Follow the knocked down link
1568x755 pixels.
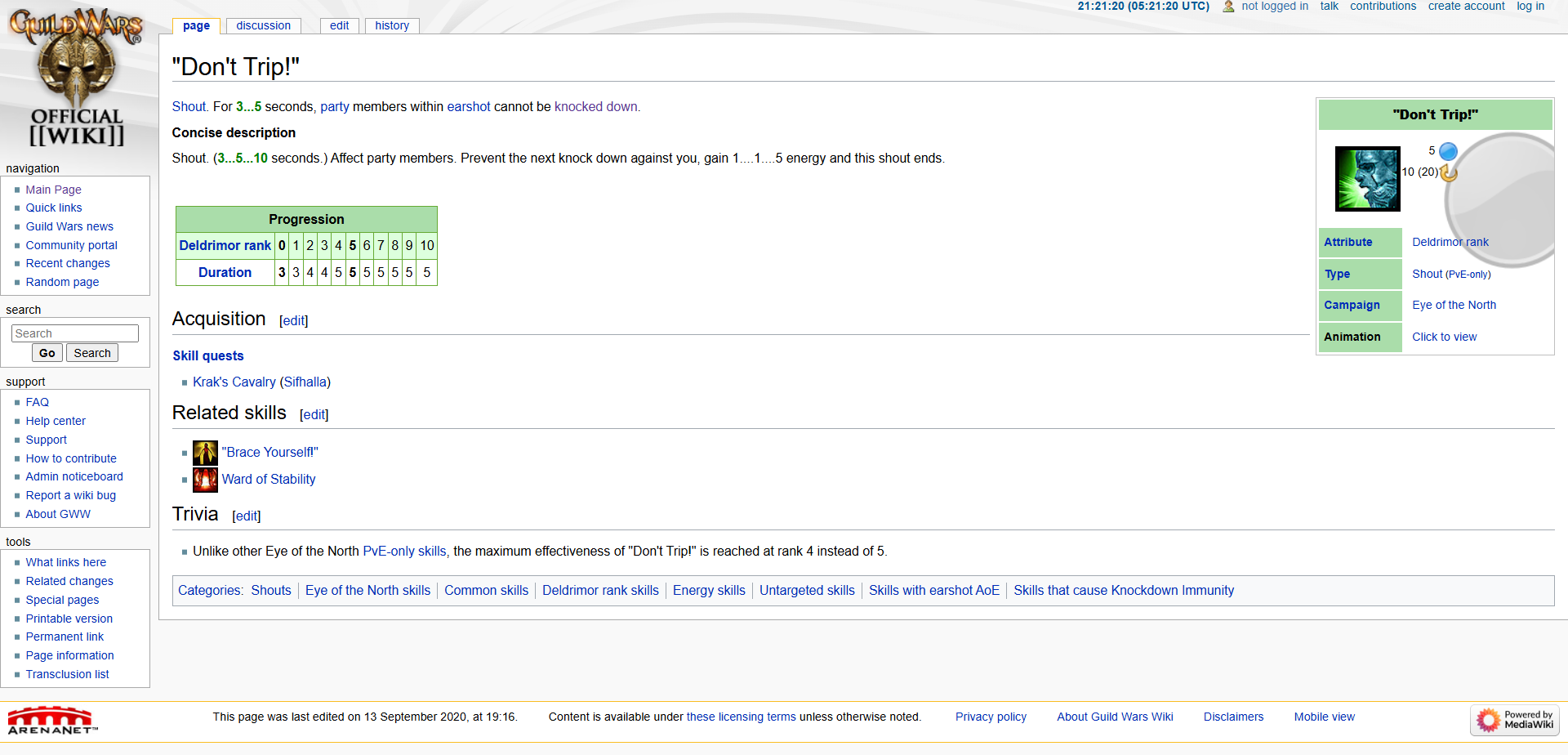tap(596, 107)
